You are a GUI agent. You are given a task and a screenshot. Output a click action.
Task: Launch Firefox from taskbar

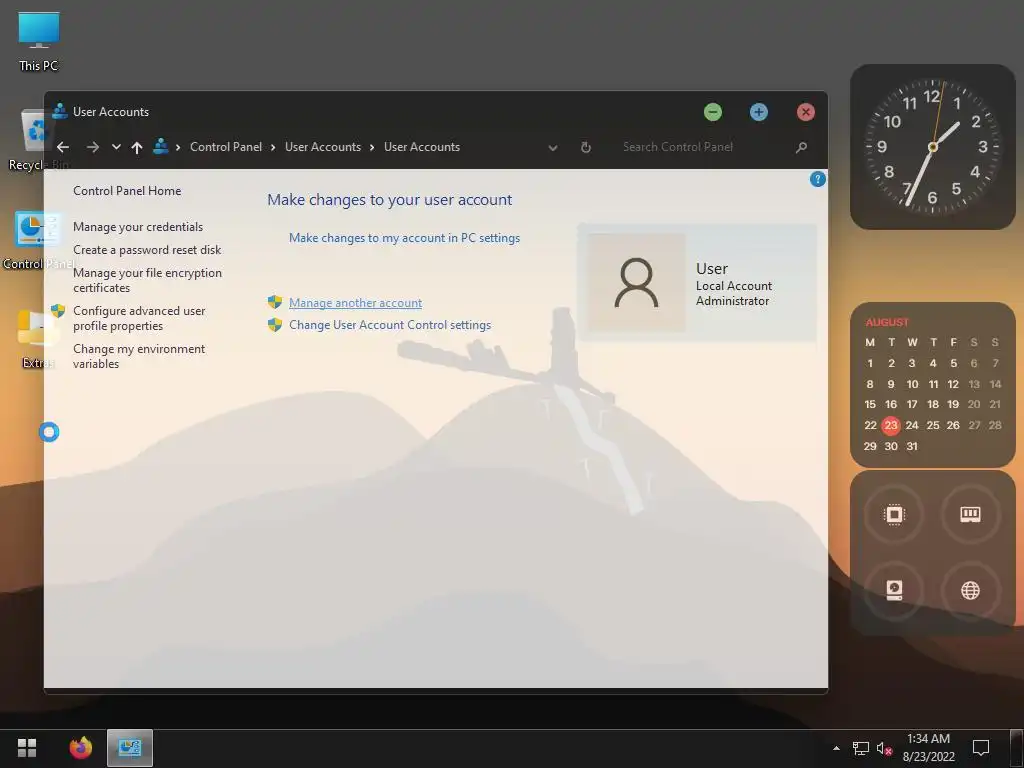[81, 748]
